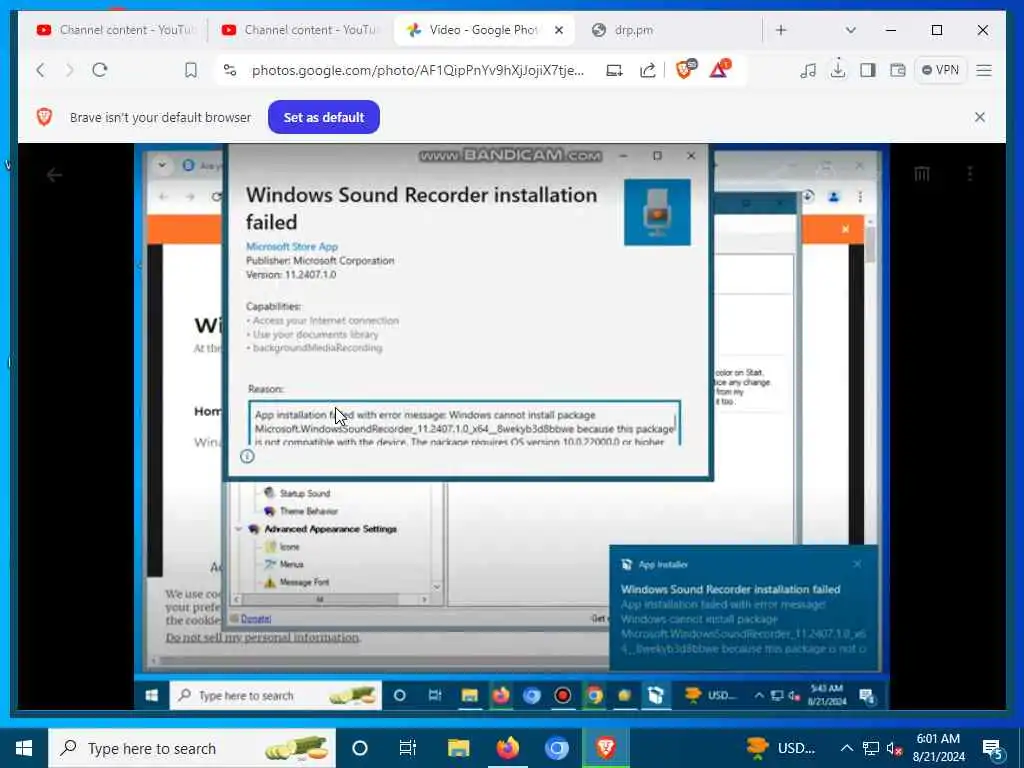Screen dimensions: 1024x768
Task: Share this page link
Action: (647, 70)
